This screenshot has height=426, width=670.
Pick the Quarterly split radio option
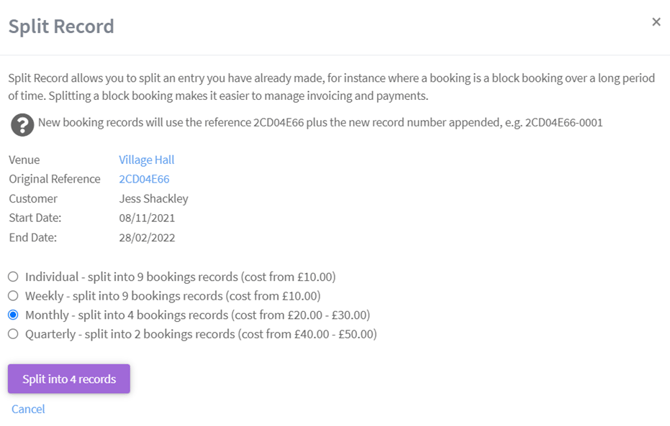[13, 334]
